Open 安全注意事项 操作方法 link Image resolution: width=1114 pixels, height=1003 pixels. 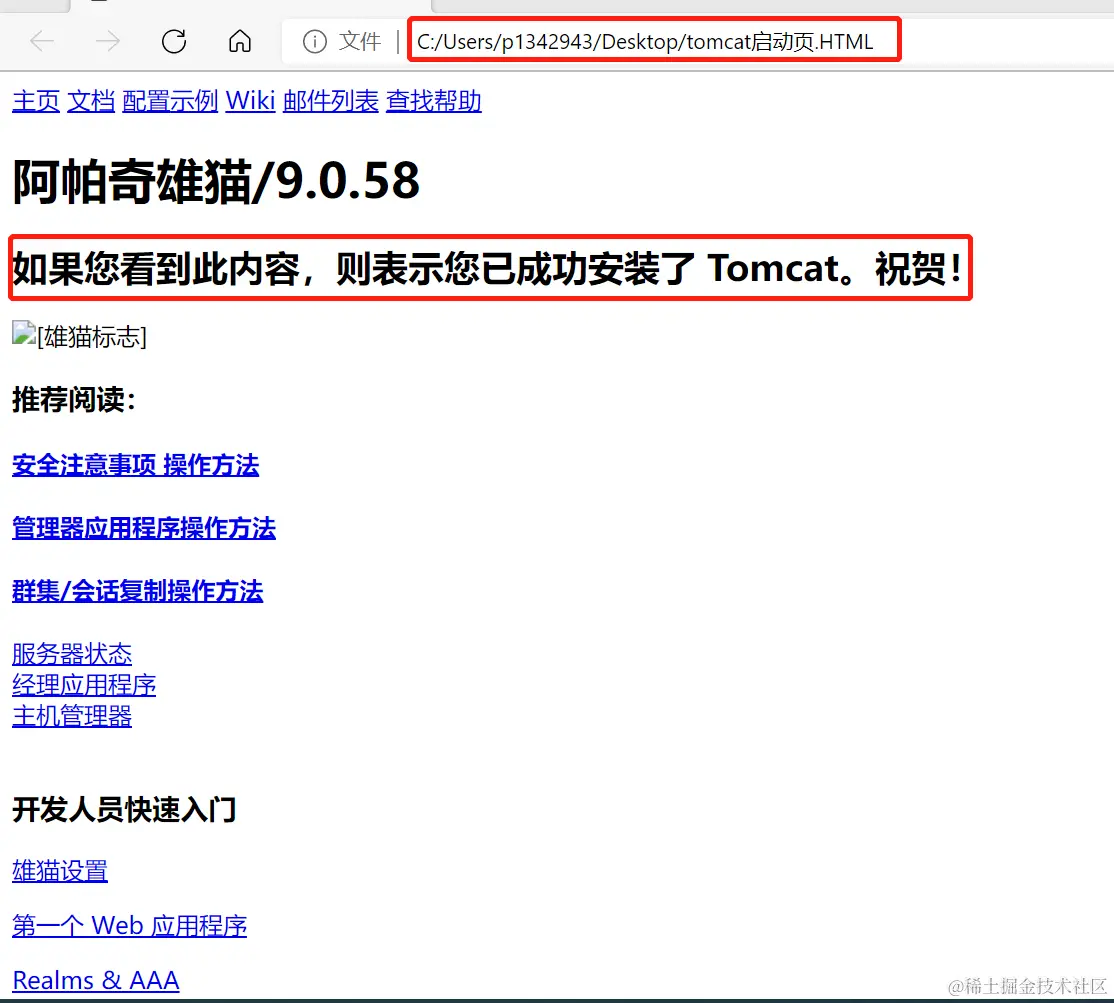pyautogui.click(x=136, y=465)
